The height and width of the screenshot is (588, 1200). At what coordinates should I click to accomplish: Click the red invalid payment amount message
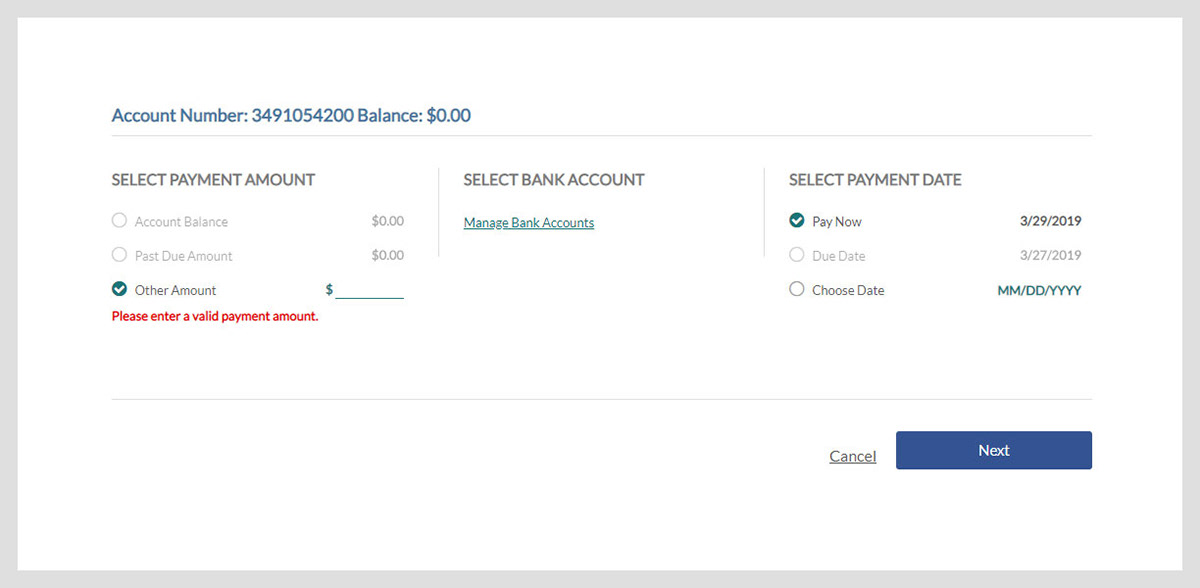[x=215, y=317]
